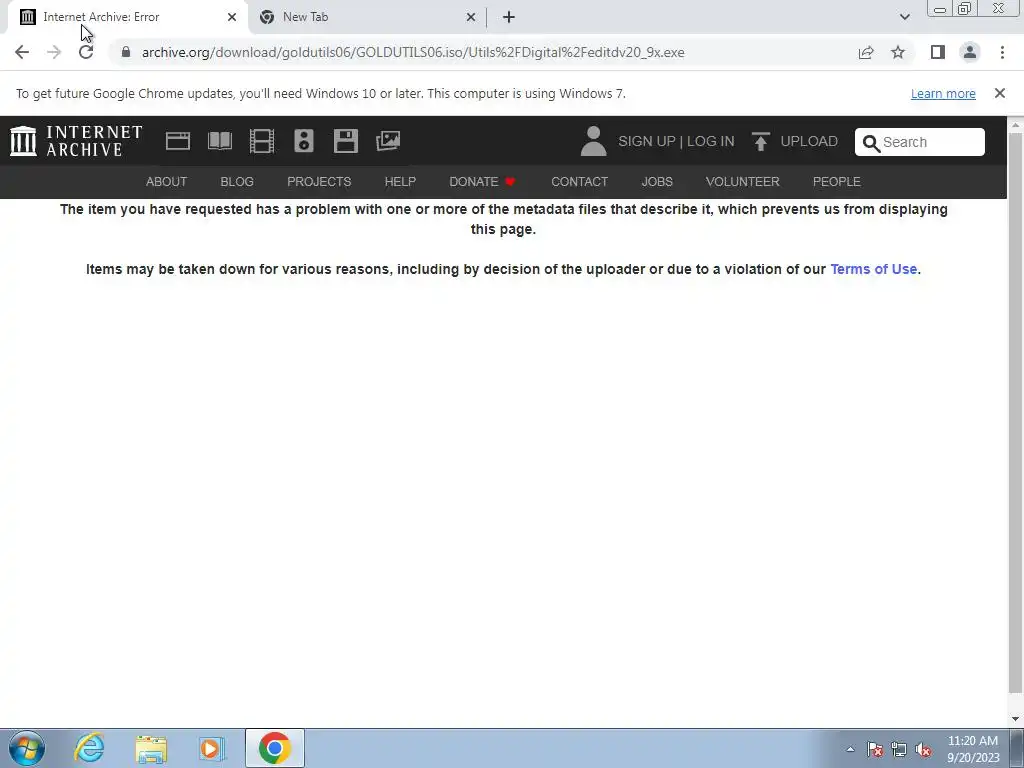Click the upload arrow icon
This screenshot has width=1024, height=768.
760,141
